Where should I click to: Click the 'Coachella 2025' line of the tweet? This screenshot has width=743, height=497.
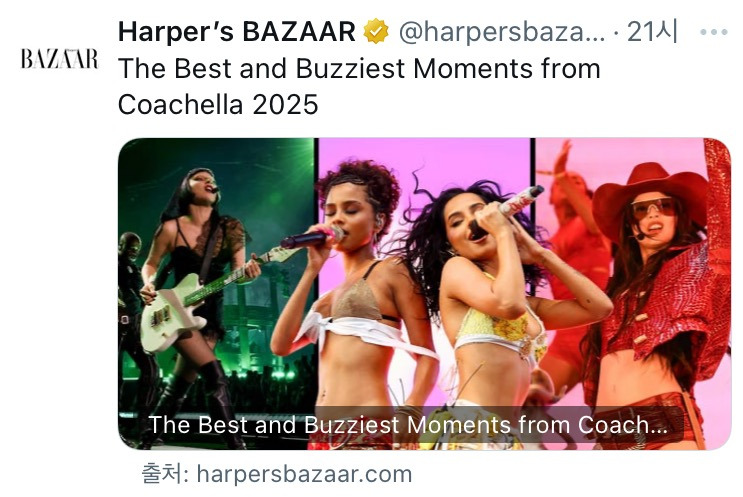pyautogui.click(x=218, y=104)
